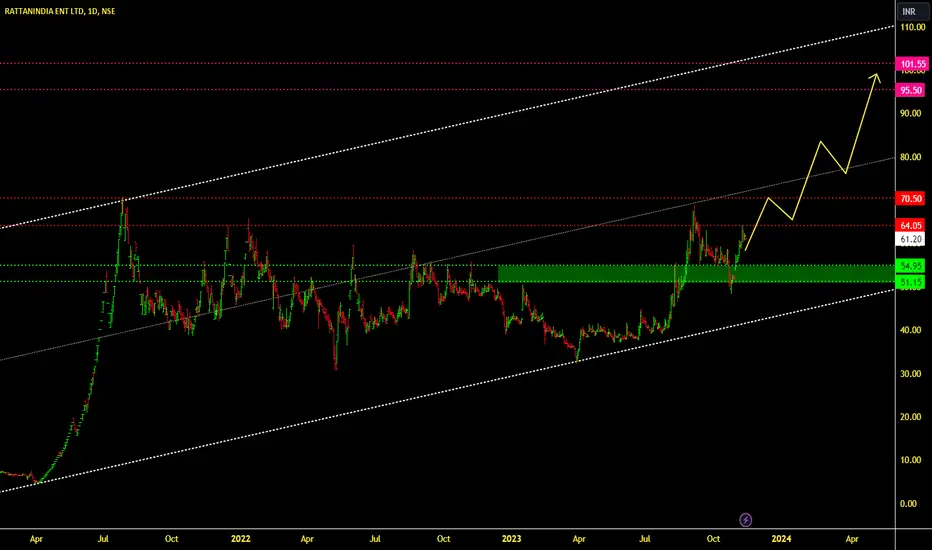This screenshot has height=550, width=932.
Task: Click the 90.00 price axis value
Action: pos(911,114)
